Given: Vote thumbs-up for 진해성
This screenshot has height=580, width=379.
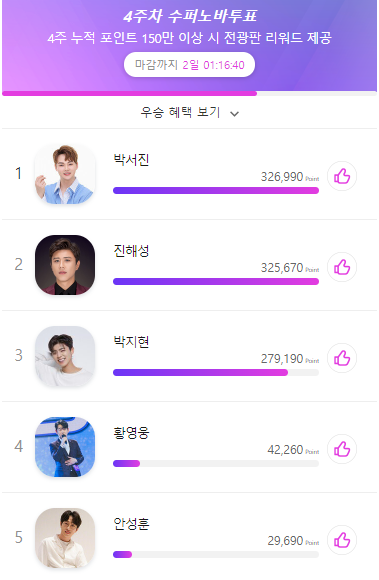Looking at the screenshot, I should 342,267.
